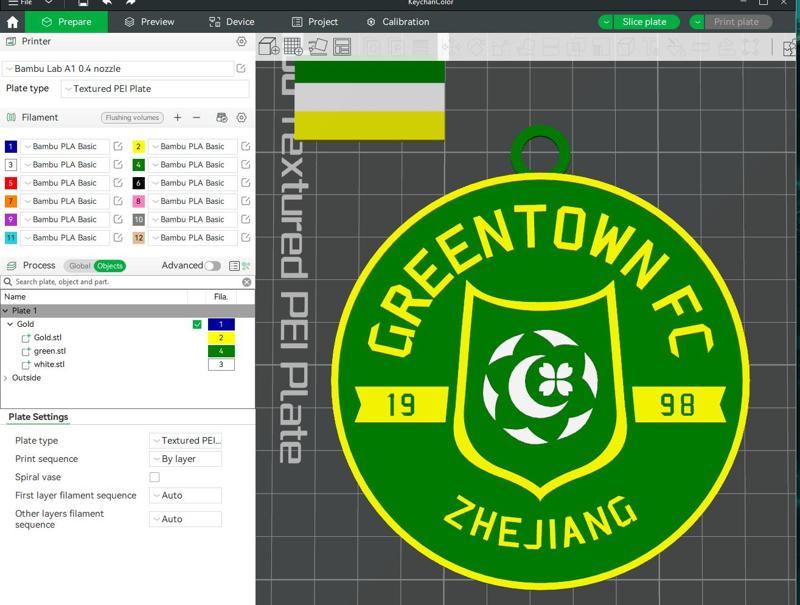Go to the Home screen icon
Screen dimensions: 800x605
pyautogui.click(x=12, y=22)
